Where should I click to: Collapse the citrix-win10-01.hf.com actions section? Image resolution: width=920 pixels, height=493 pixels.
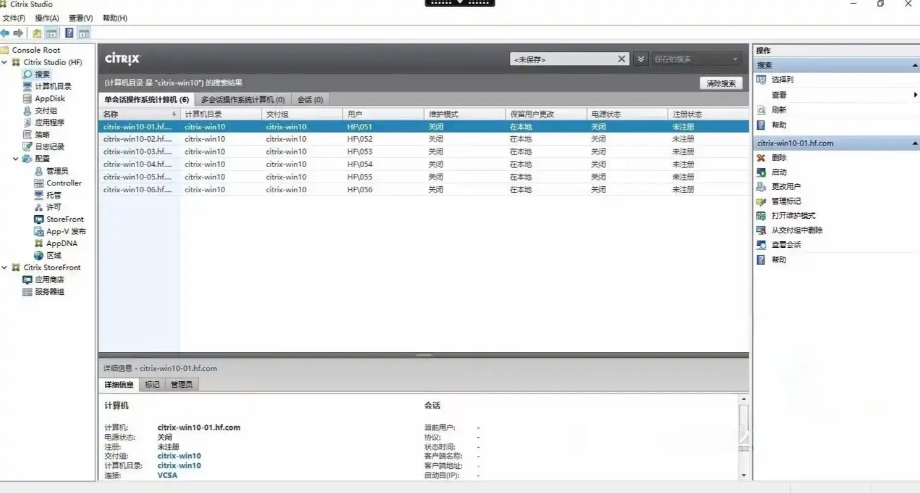point(914,143)
